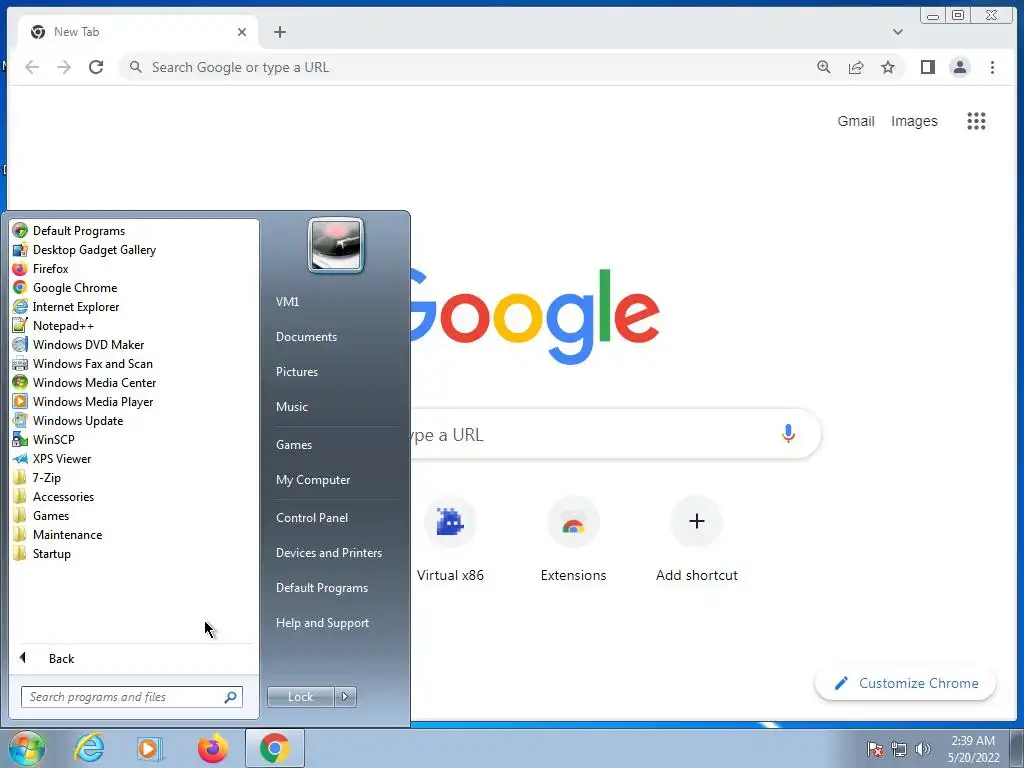This screenshot has height=768, width=1024.
Task: Open Google Images link
Action: [x=914, y=121]
